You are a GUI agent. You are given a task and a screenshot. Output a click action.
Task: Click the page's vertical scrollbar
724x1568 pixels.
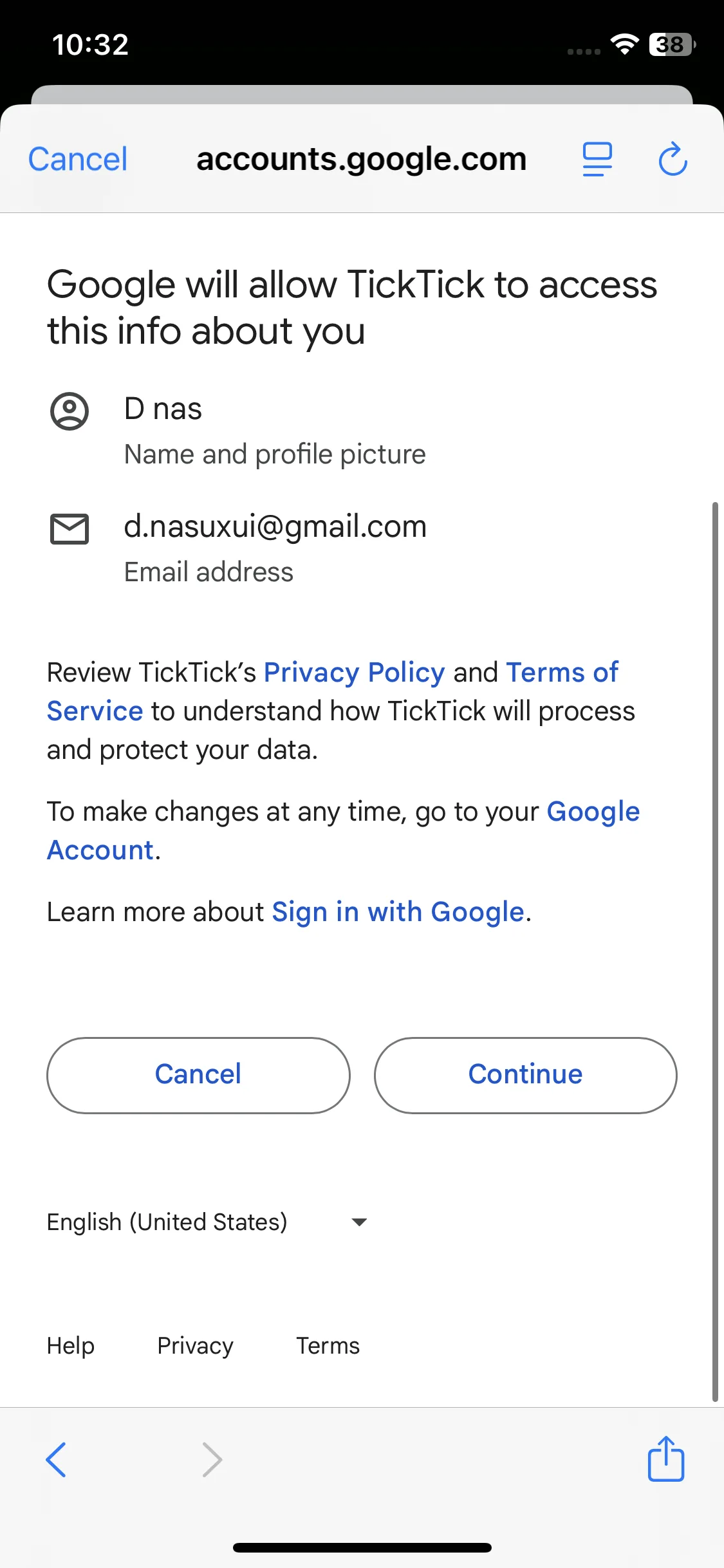(714, 951)
